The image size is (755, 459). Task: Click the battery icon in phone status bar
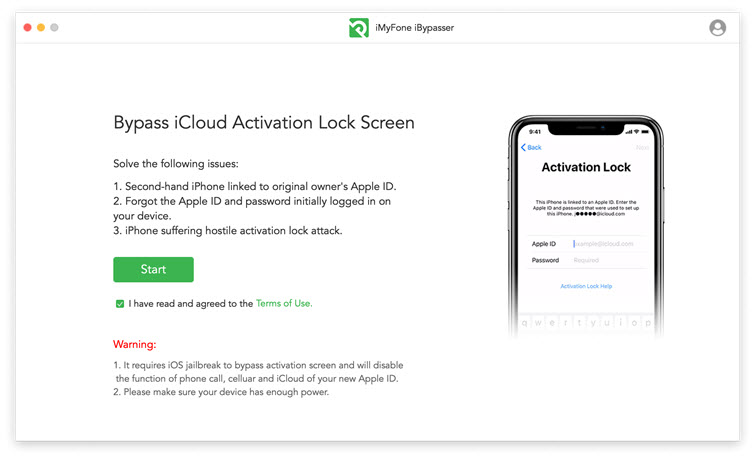(647, 131)
